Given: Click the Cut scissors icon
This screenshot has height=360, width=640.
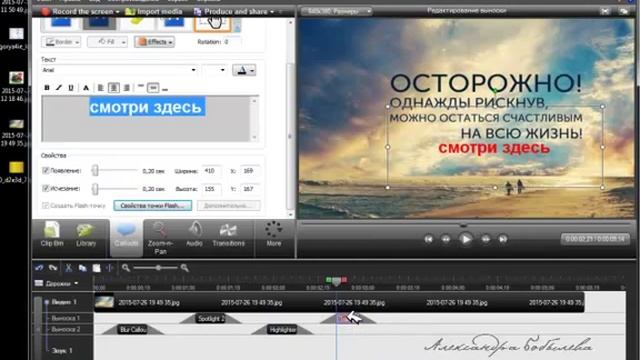Looking at the screenshot, I should (68, 268).
